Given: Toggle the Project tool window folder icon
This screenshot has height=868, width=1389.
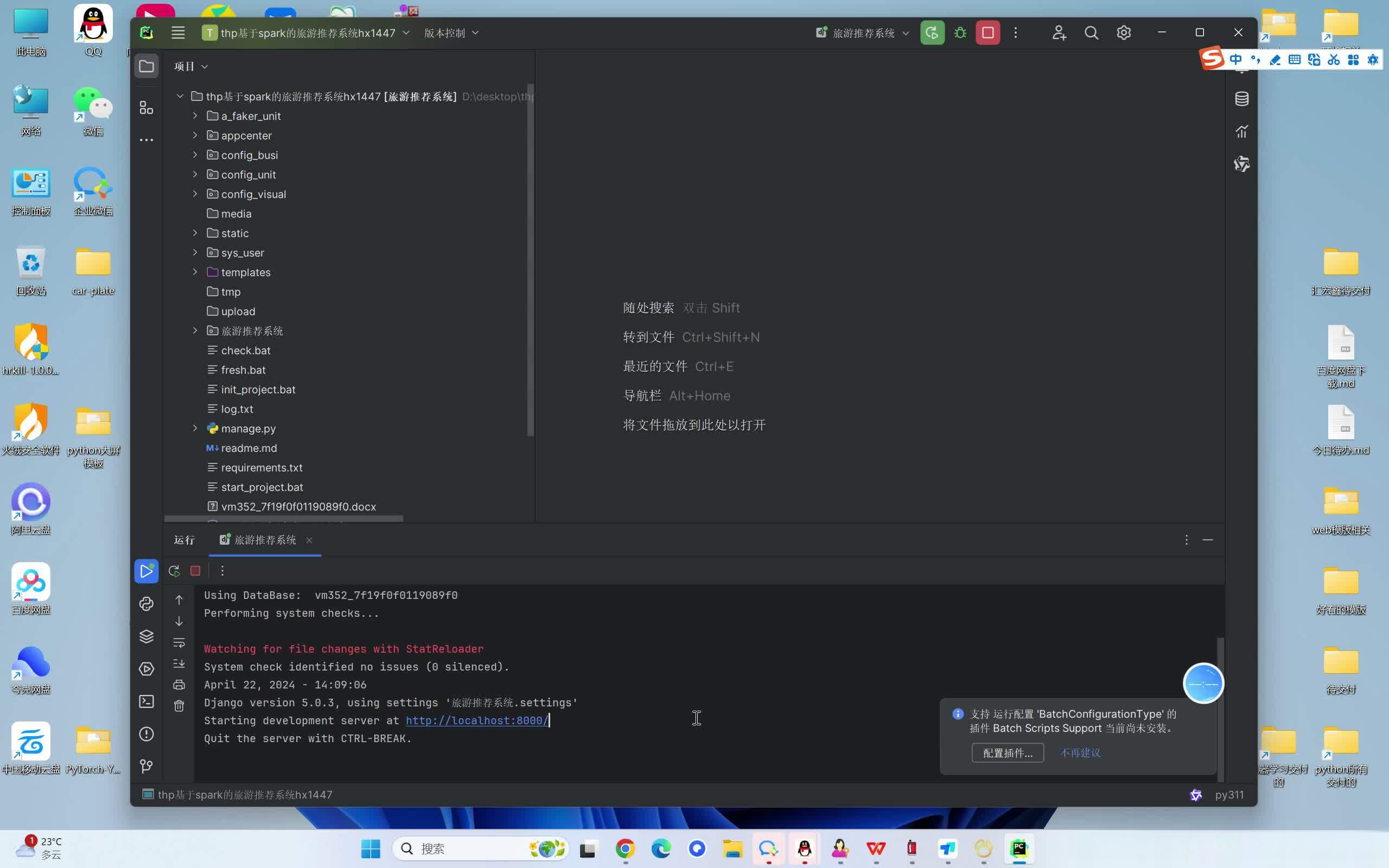Looking at the screenshot, I should tap(146, 66).
